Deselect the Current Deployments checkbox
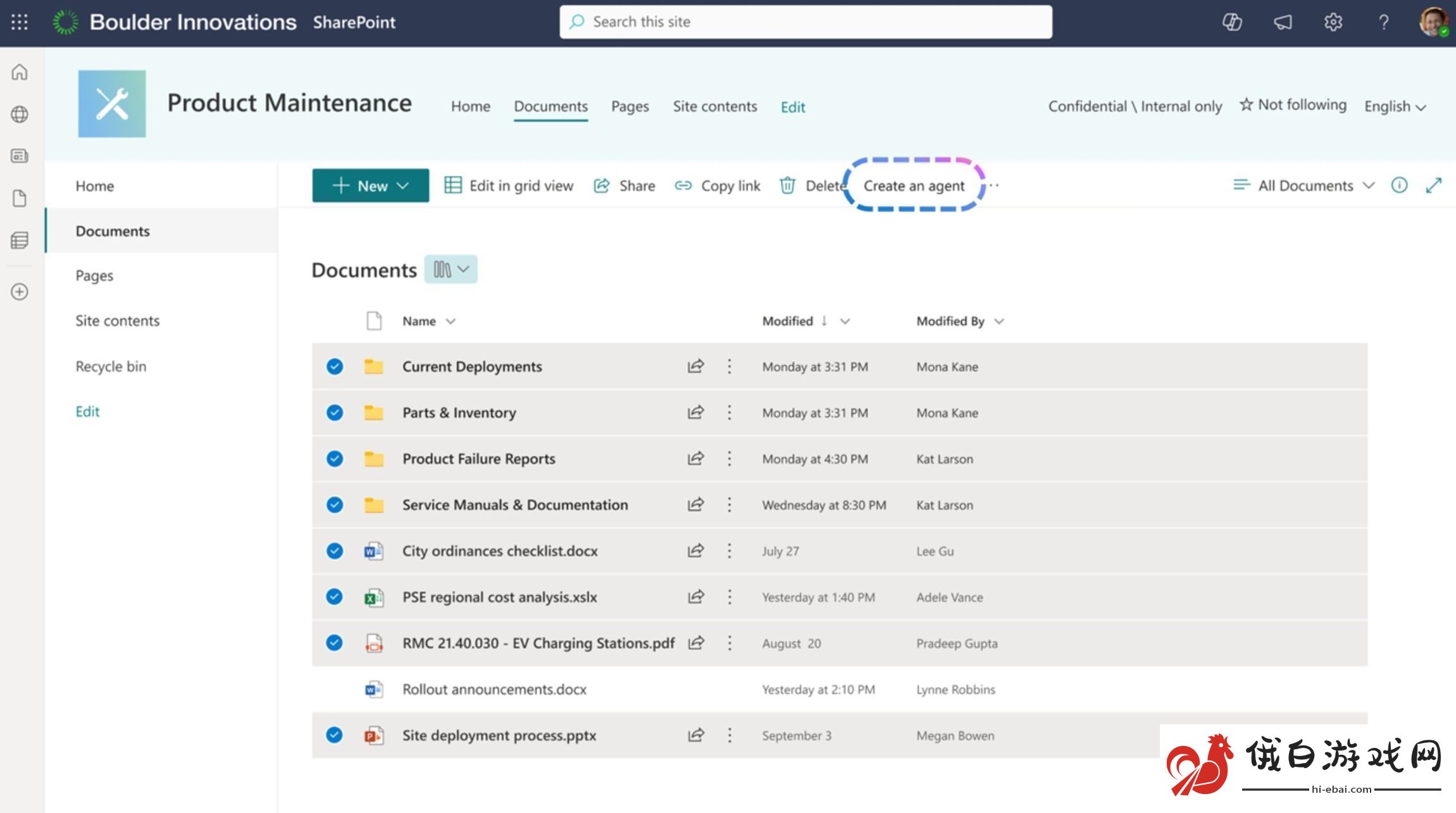The width and height of the screenshot is (1456, 813). [x=335, y=366]
